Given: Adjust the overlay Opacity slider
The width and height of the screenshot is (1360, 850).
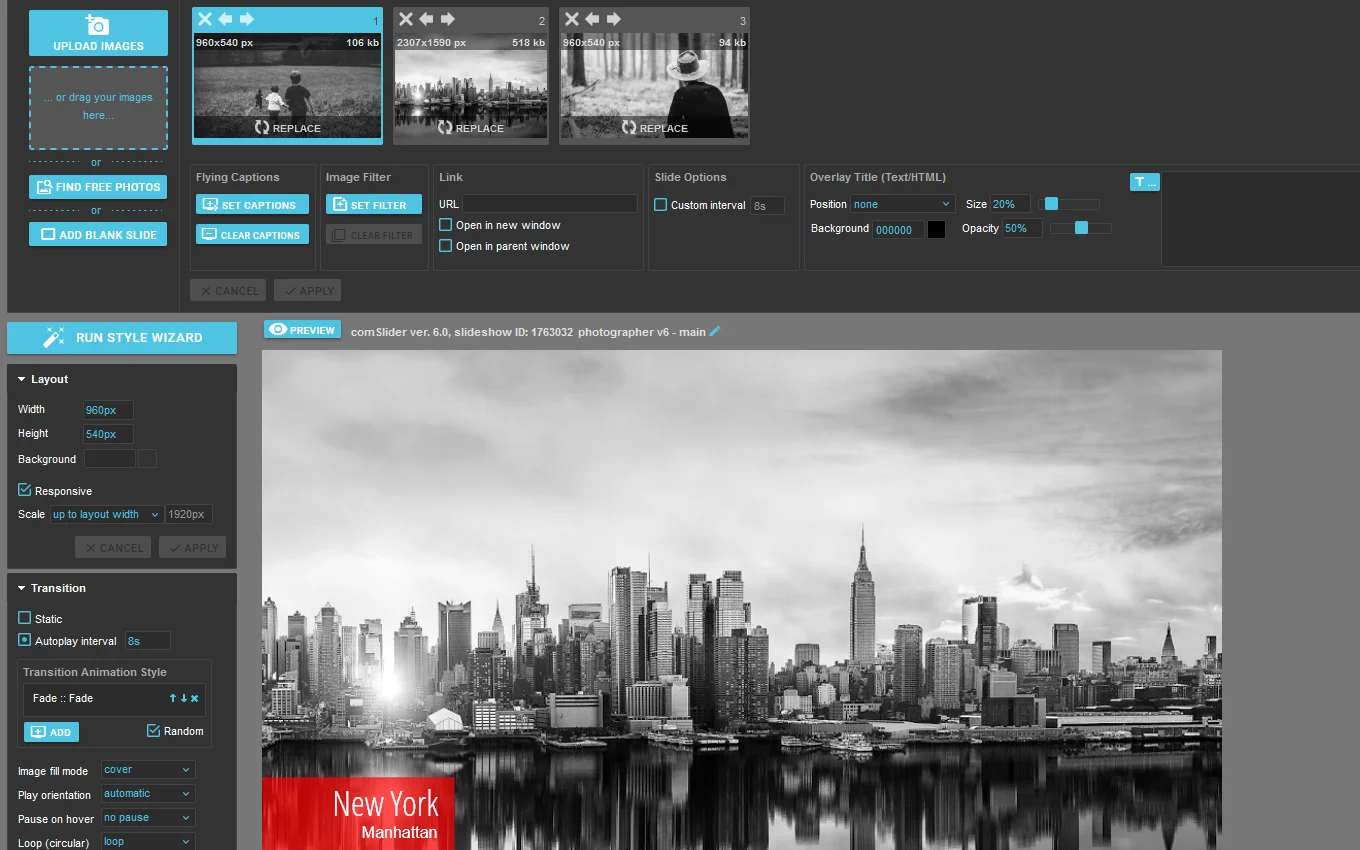Looking at the screenshot, I should [1081, 228].
